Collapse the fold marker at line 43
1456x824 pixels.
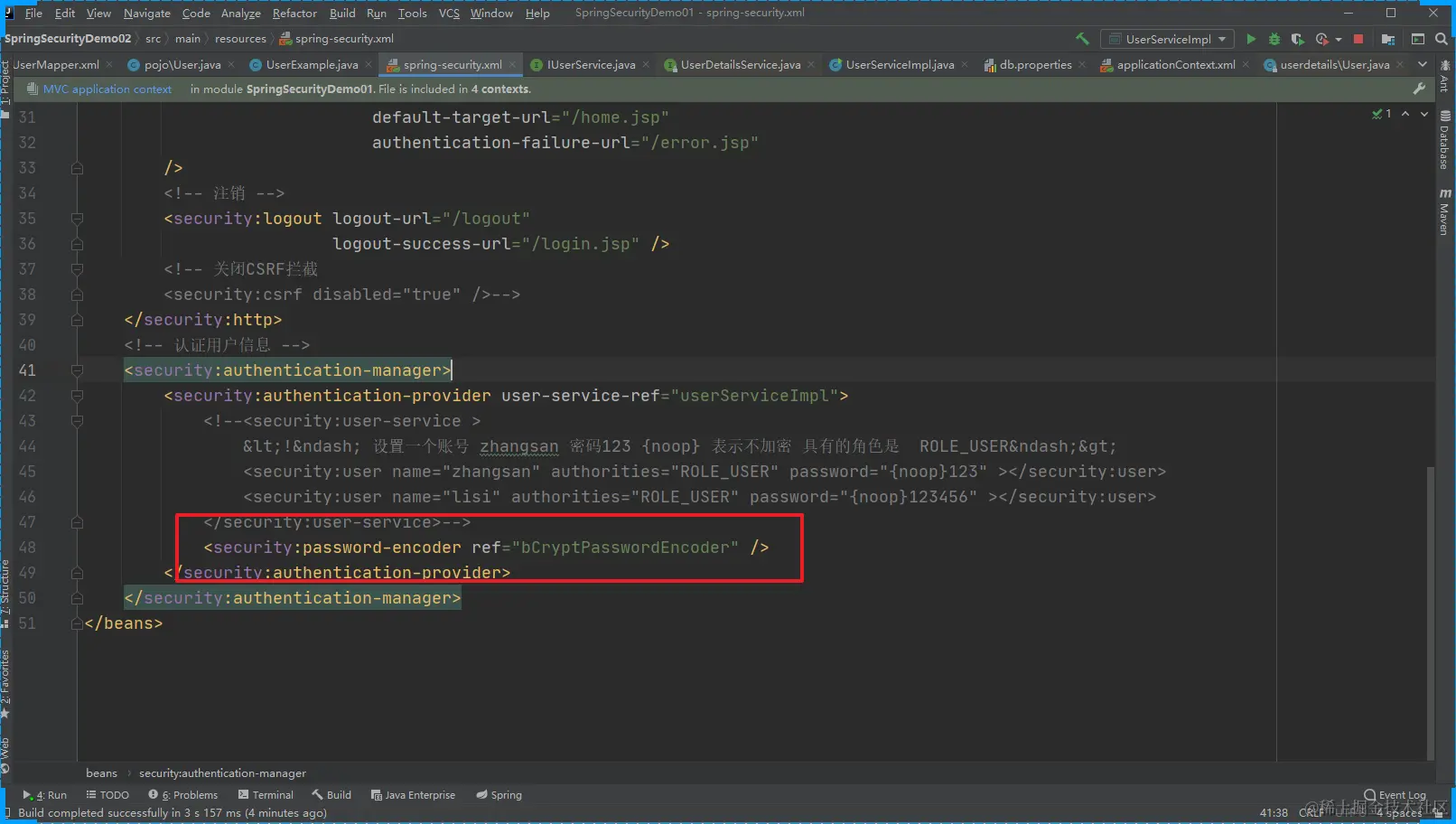pos(77,421)
